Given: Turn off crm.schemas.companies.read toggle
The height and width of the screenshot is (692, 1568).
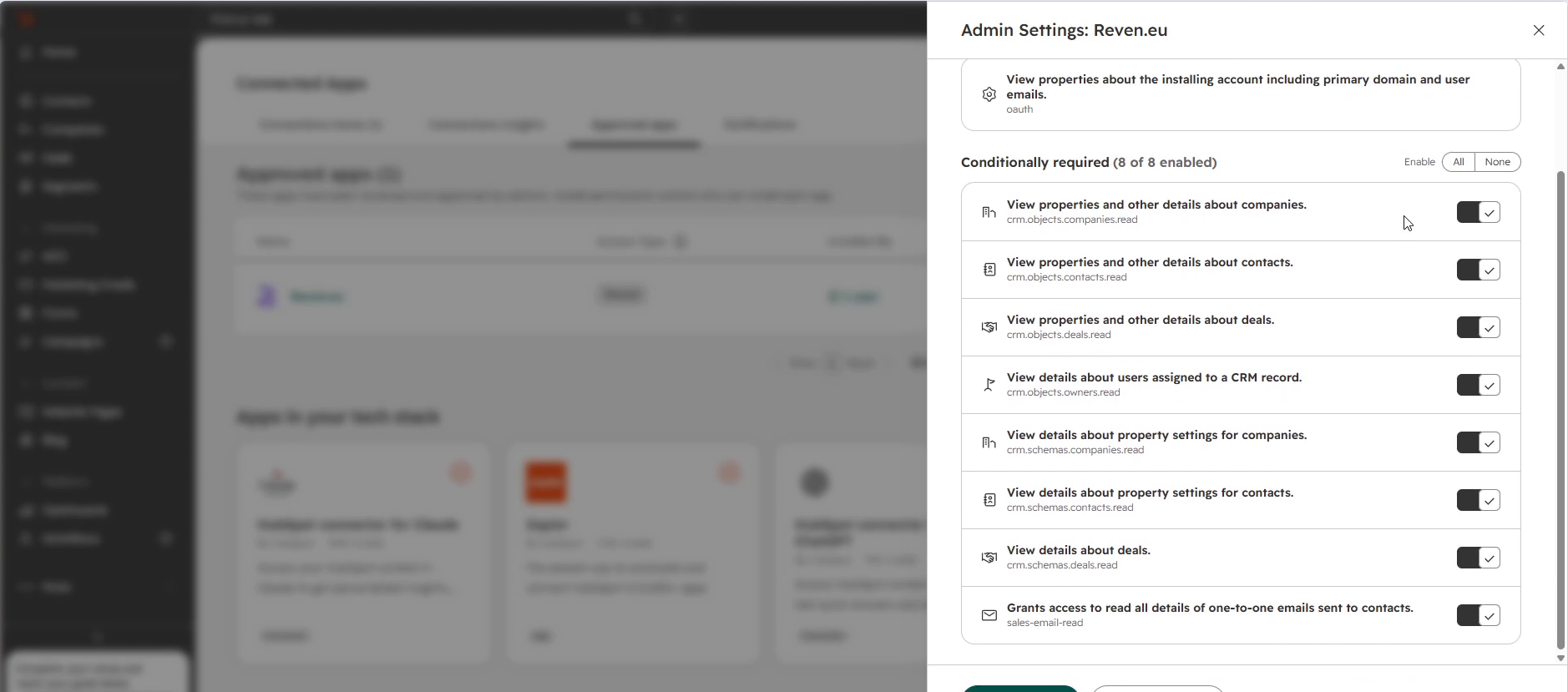Looking at the screenshot, I should coord(1479,442).
